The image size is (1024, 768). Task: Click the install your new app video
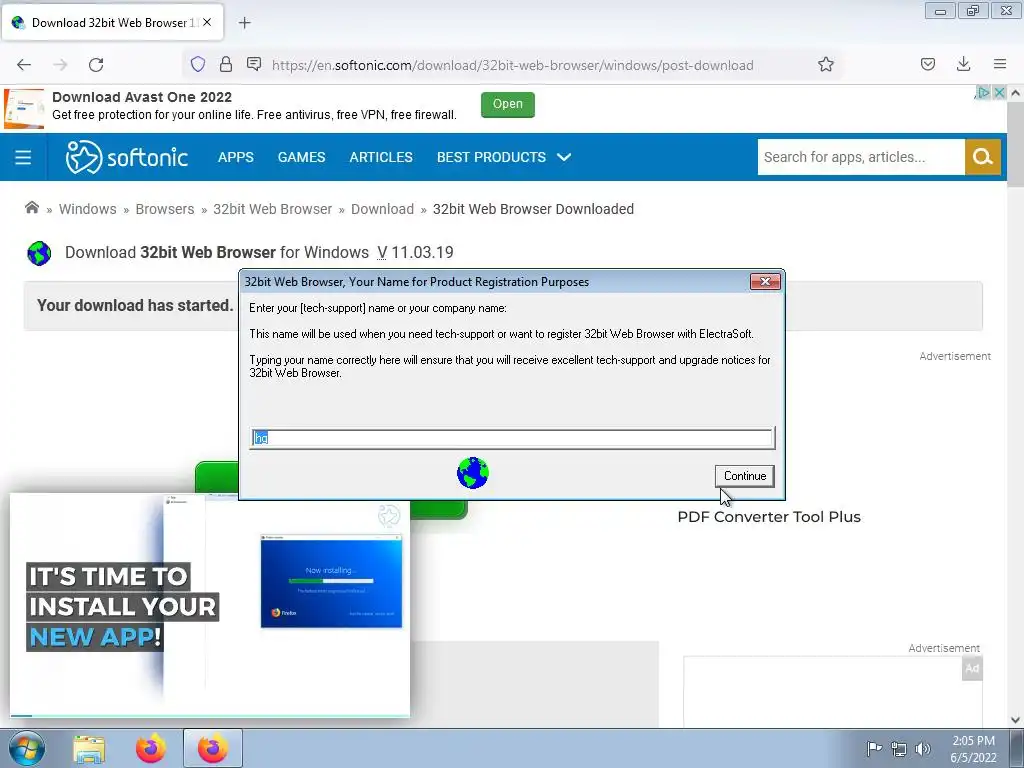(210, 605)
